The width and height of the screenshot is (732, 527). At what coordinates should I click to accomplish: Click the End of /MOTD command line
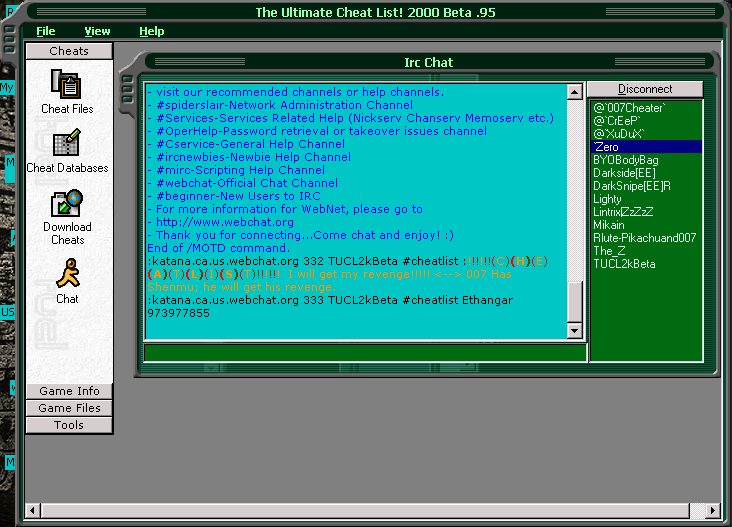[x=218, y=248]
